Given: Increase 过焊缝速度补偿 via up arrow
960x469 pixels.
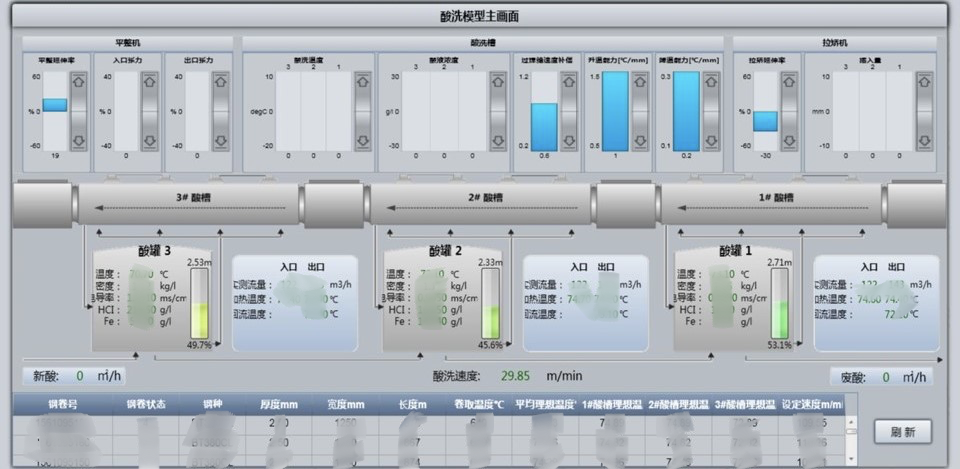Looking at the screenshot, I should 569,81.
